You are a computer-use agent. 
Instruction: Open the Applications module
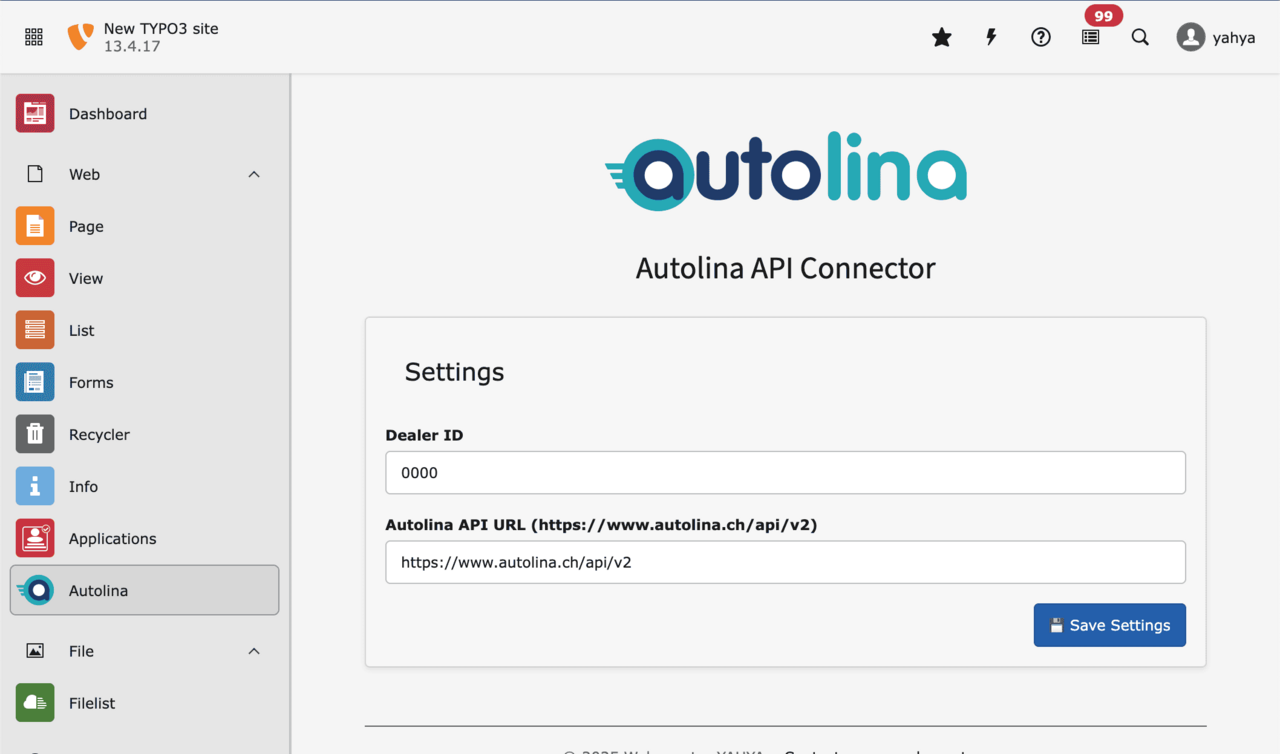click(x=112, y=538)
